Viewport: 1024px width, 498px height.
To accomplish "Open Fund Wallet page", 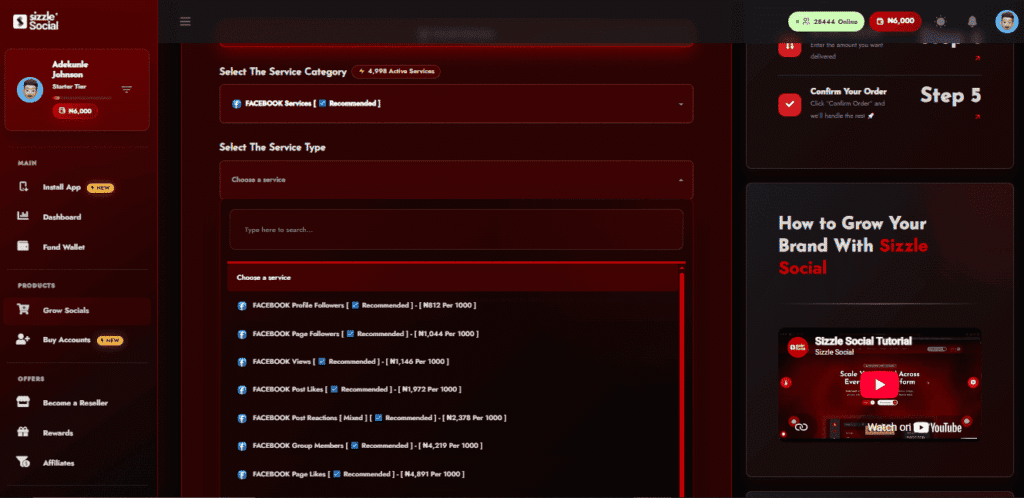I will click(x=63, y=247).
